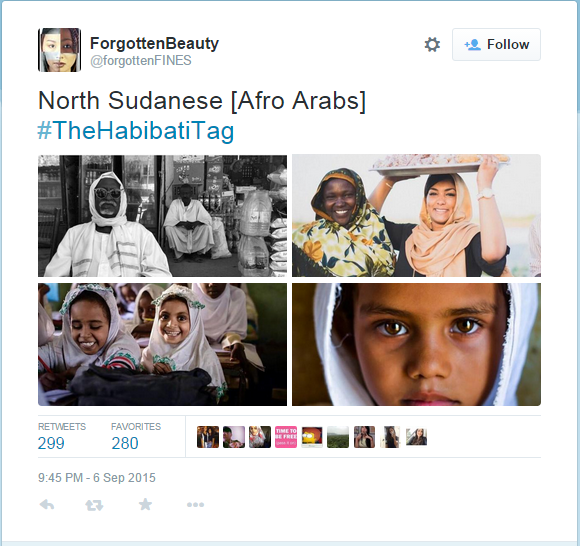
Task: View close-up photo of child in white hood
Action: click(416, 344)
